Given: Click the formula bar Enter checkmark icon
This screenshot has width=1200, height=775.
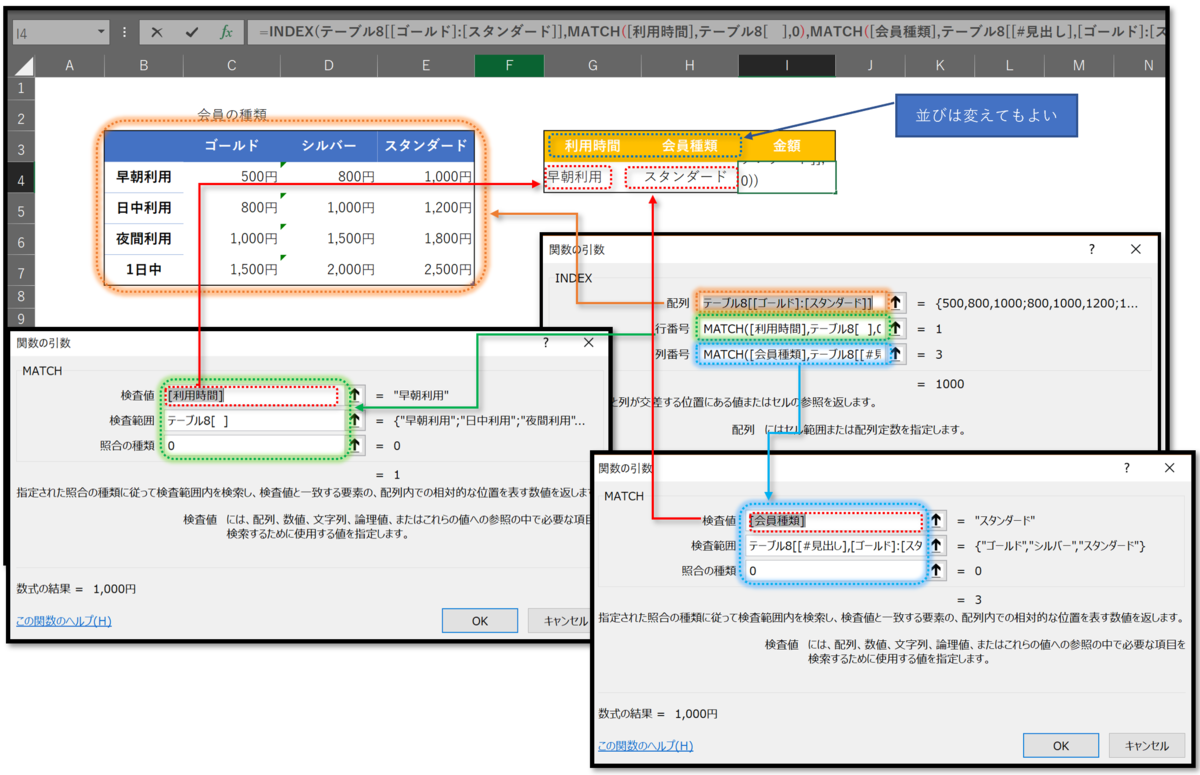Looking at the screenshot, I should pos(192,32).
